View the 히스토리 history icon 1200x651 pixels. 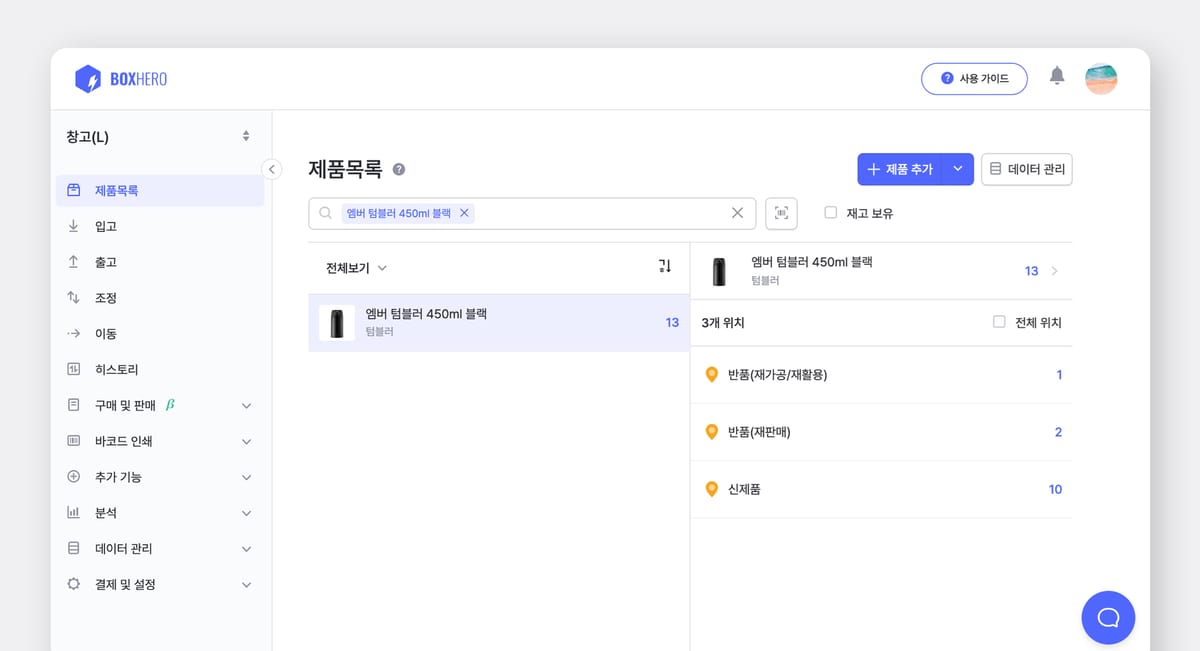73,369
